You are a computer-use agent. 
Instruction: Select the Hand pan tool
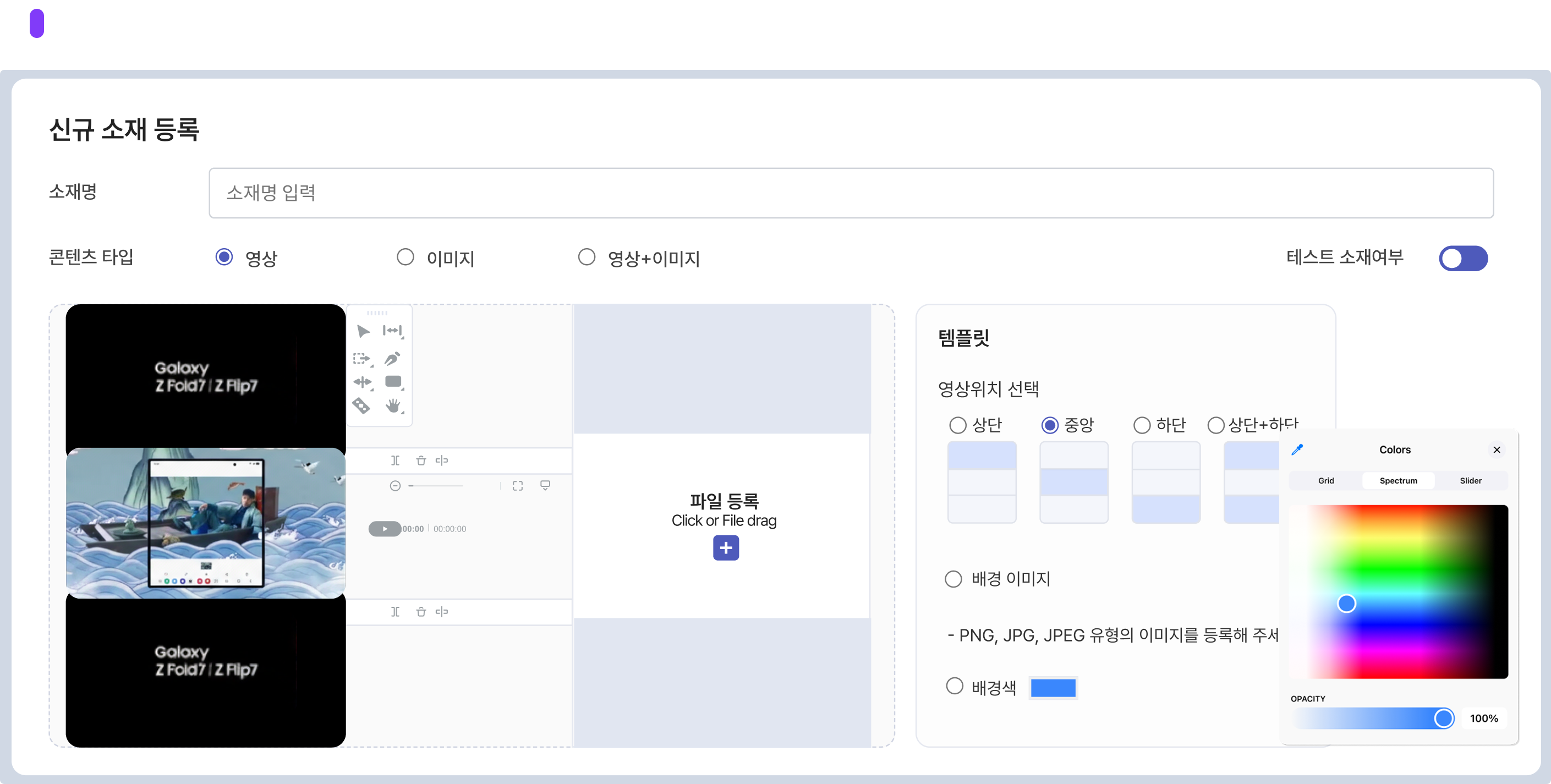pos(393,406)
